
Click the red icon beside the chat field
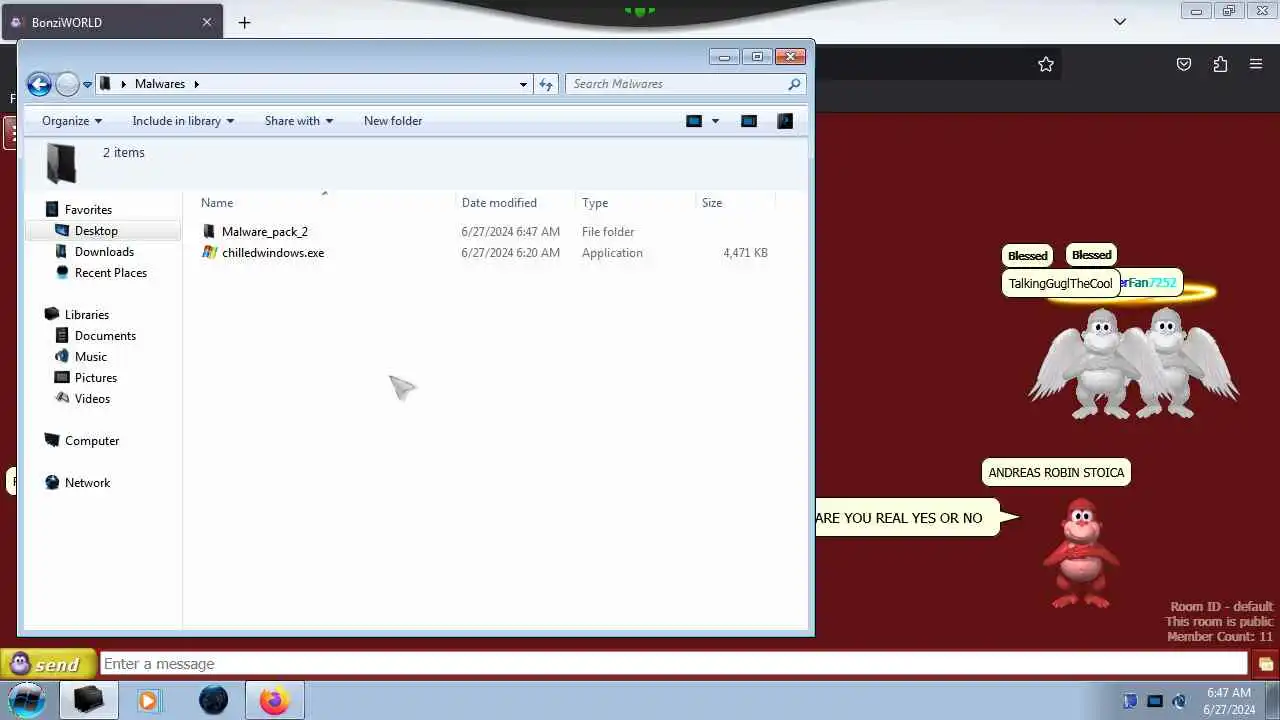pyautogui.click(x=1265, y=664)
